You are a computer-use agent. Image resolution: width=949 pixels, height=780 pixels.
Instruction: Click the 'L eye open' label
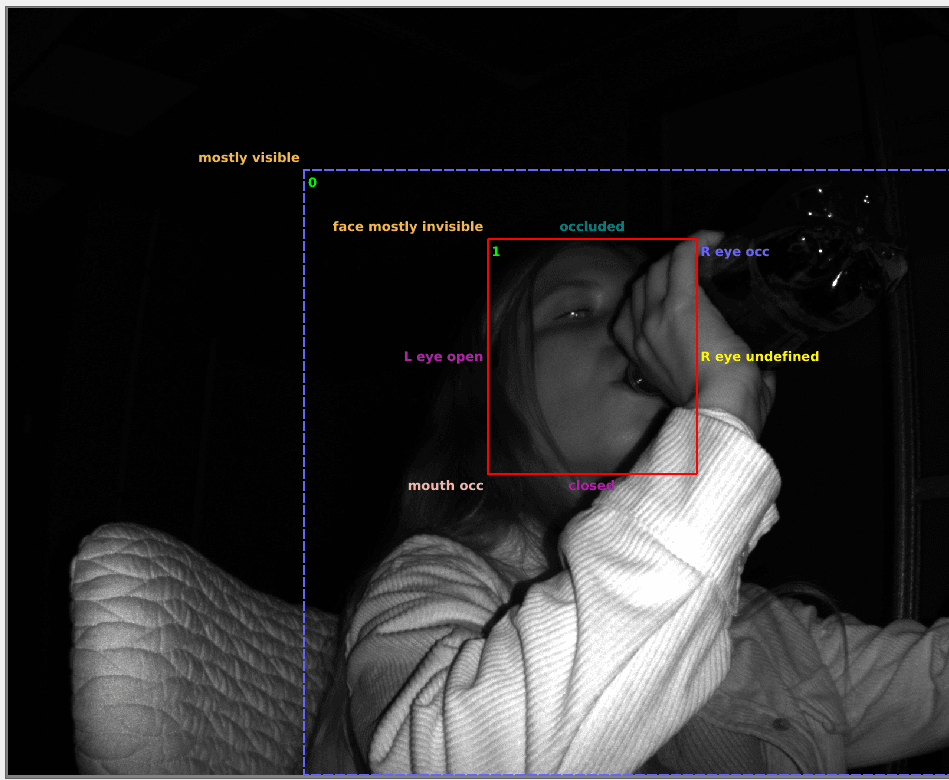(444, 356)
